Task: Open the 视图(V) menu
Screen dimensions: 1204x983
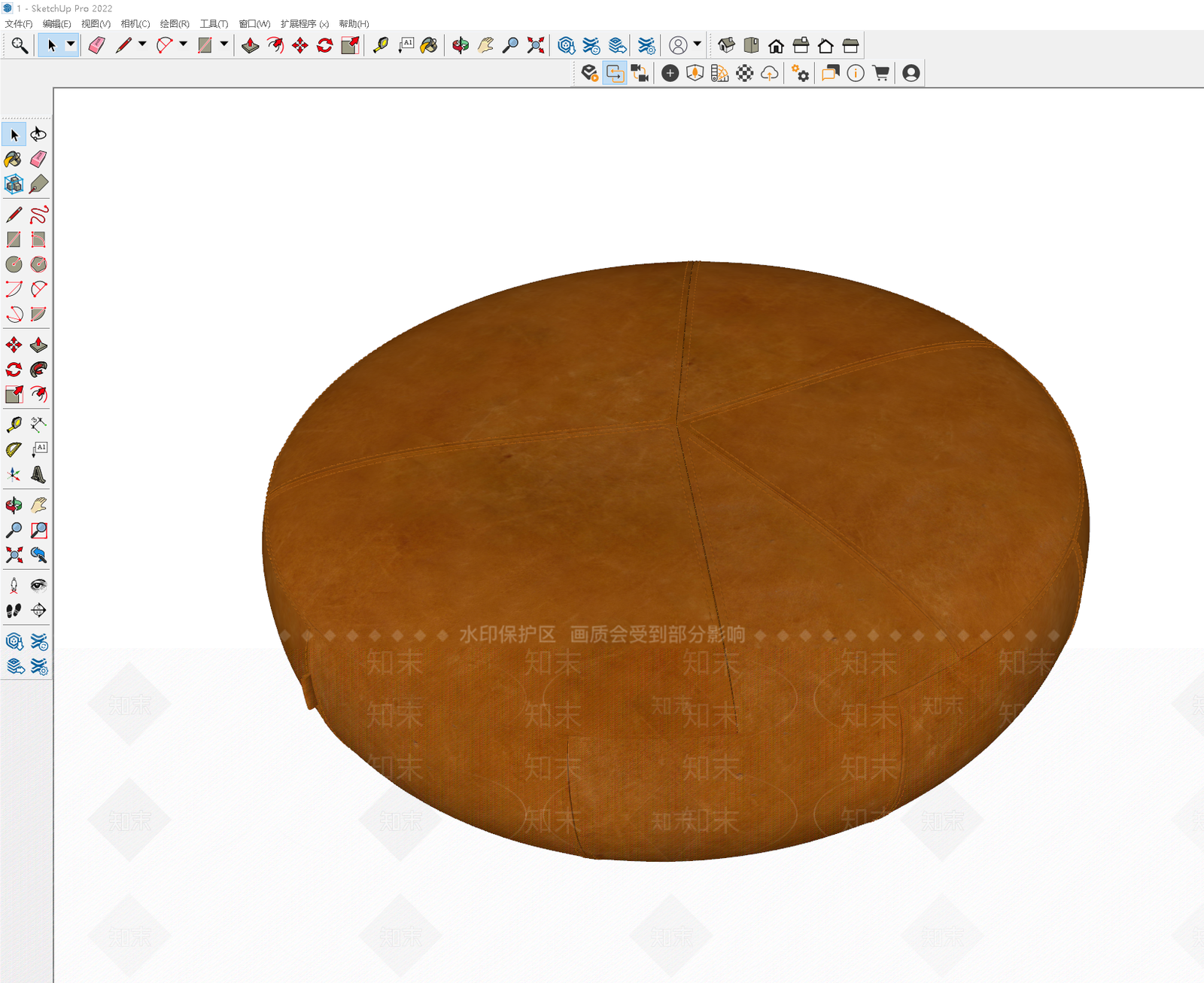Action: pyautogui.click(x=96, y=24)
